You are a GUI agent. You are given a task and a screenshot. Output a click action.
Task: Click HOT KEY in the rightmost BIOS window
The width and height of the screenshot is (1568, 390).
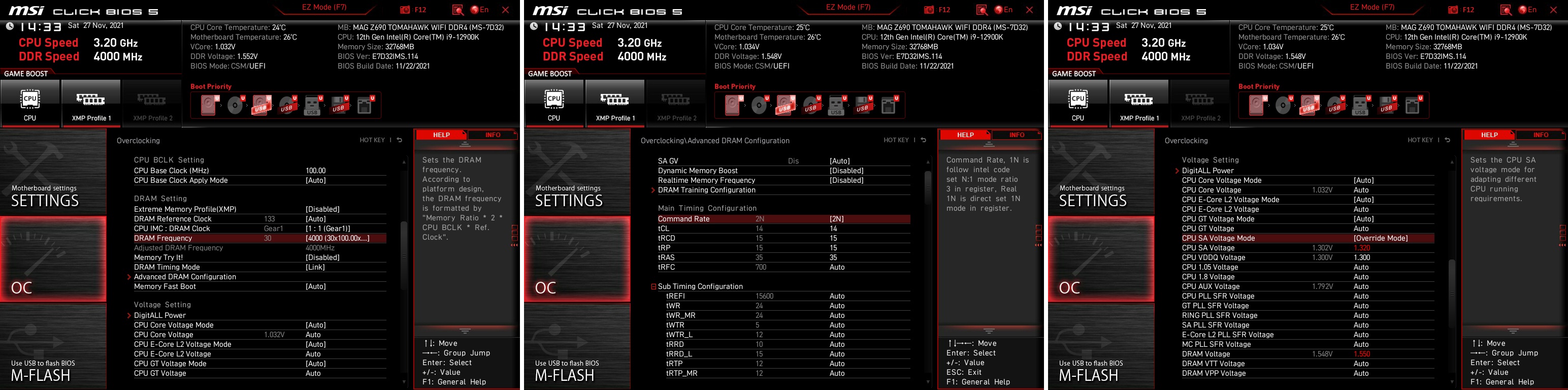tap(1420, 140)
